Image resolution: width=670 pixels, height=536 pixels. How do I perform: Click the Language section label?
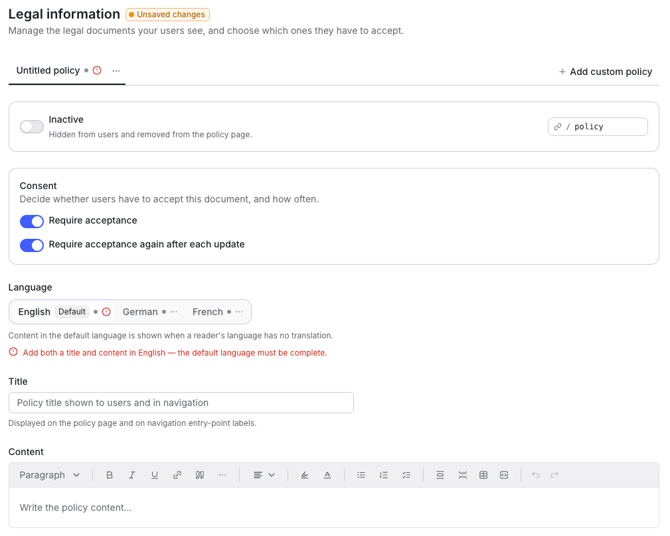30,287
